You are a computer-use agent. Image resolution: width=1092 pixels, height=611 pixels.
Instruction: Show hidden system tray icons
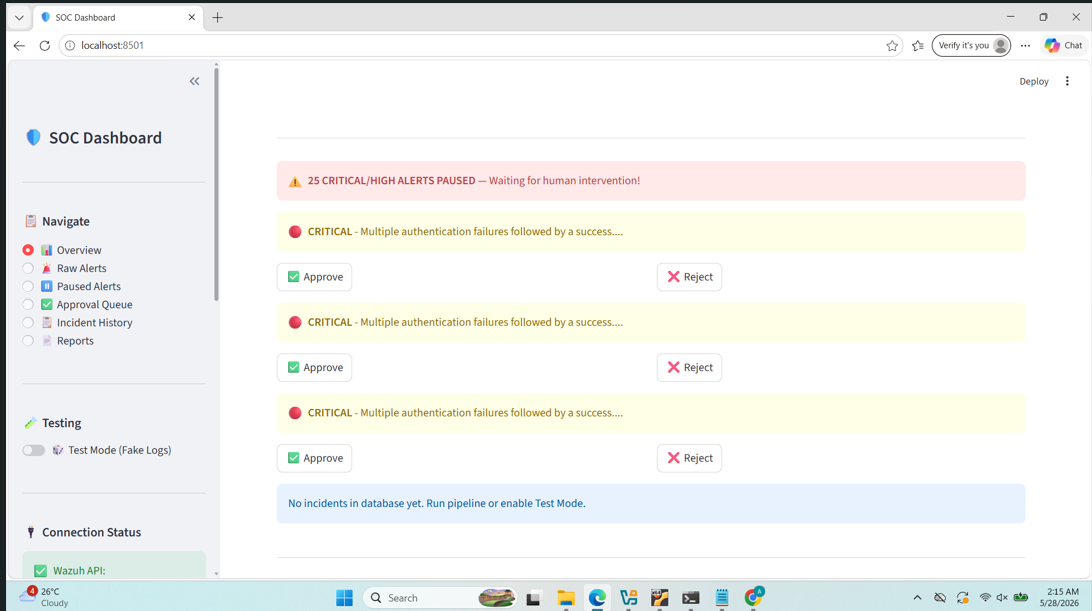[x=917, y=598]
